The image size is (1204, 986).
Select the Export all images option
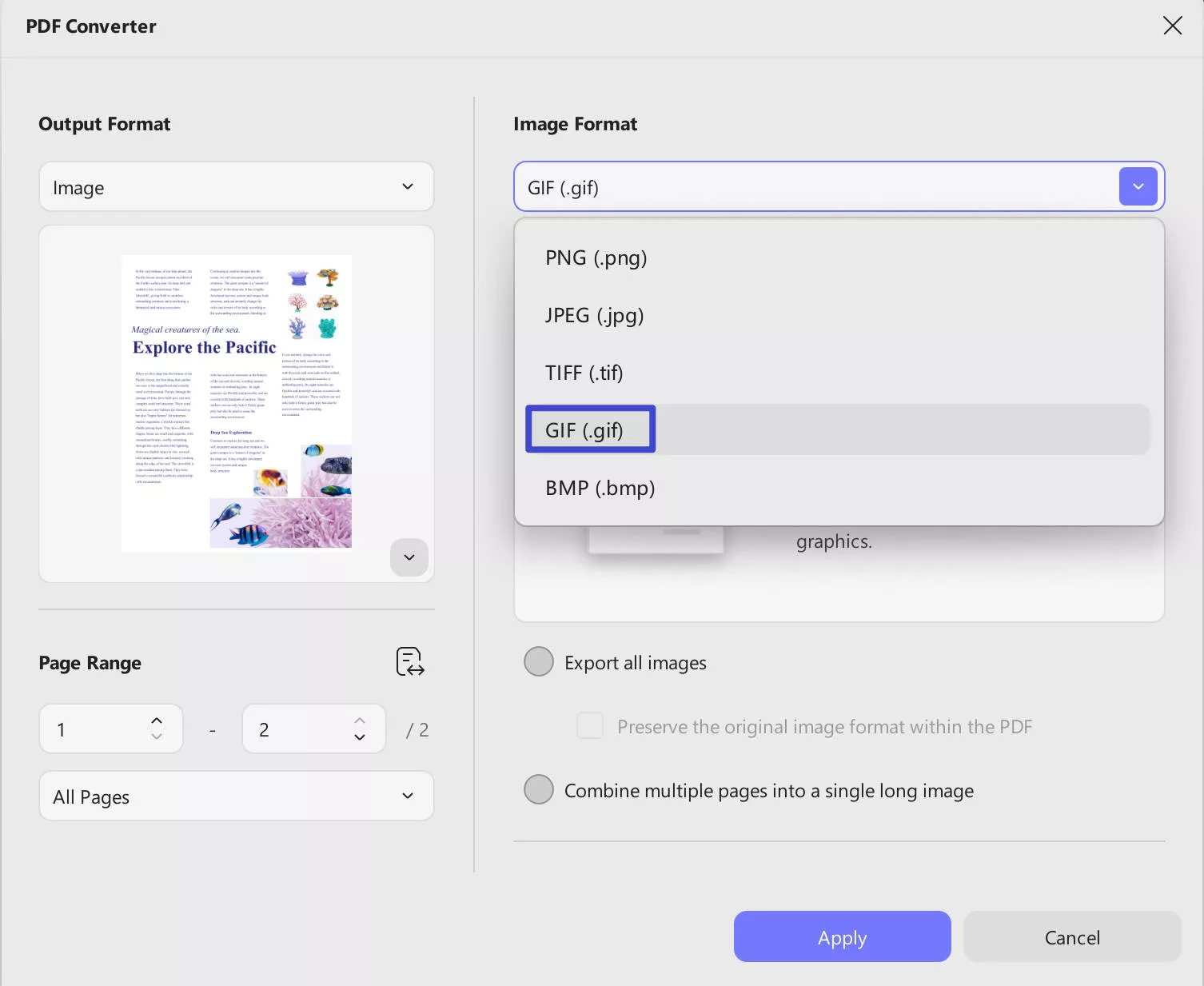(539, 662)
